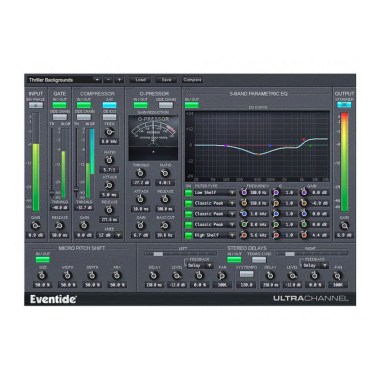Click the O-Pressor threshold knob
380x380 pixels.
click(140, 173)
